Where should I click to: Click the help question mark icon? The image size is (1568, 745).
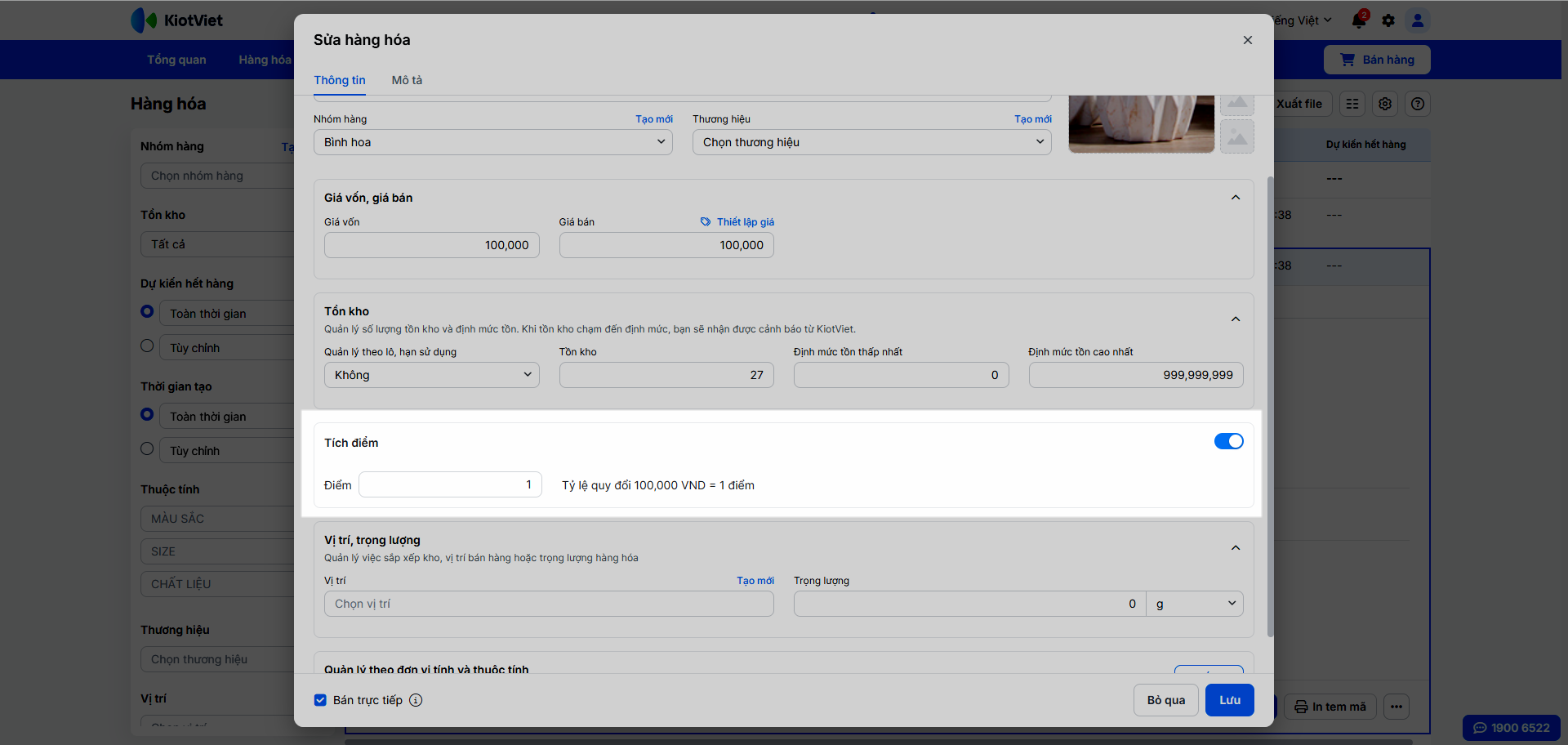click(1418, 104)
